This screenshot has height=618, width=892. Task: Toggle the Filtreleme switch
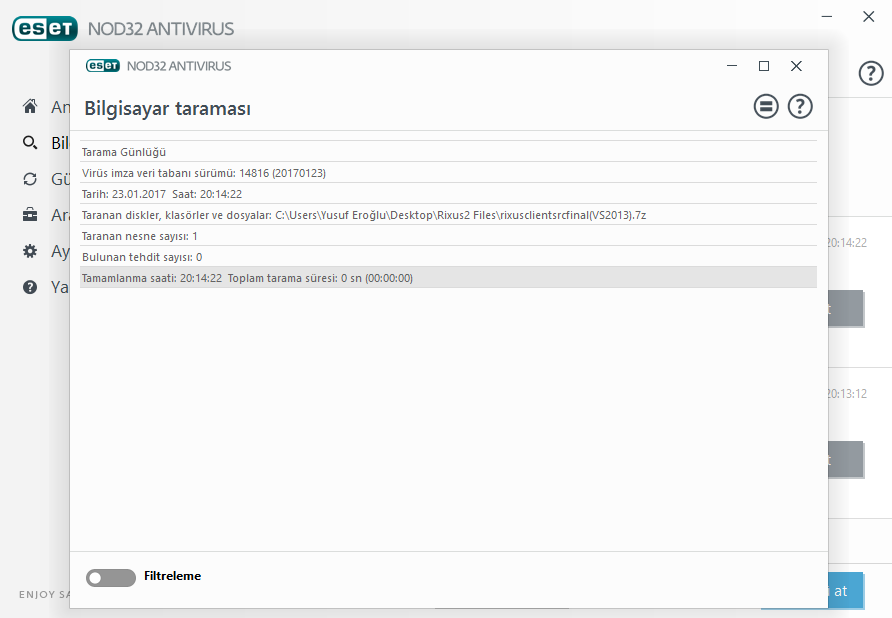coord(111,578)
